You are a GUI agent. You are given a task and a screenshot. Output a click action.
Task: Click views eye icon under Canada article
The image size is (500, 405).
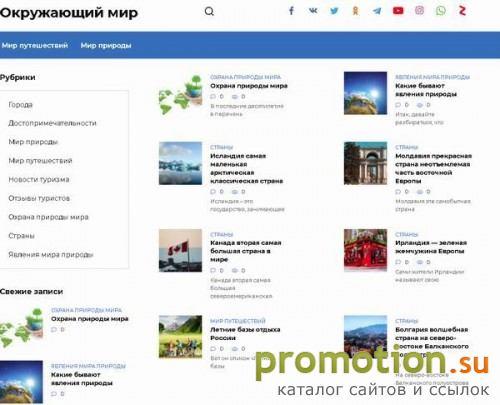[x=235, y=270]
